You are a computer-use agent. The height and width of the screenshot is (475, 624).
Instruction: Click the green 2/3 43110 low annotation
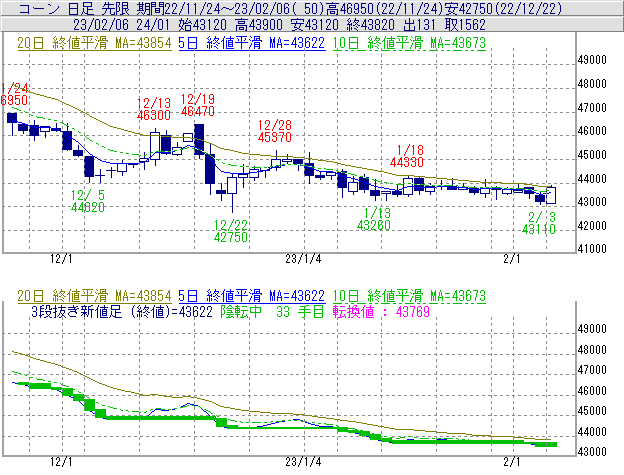coord(539,223)
